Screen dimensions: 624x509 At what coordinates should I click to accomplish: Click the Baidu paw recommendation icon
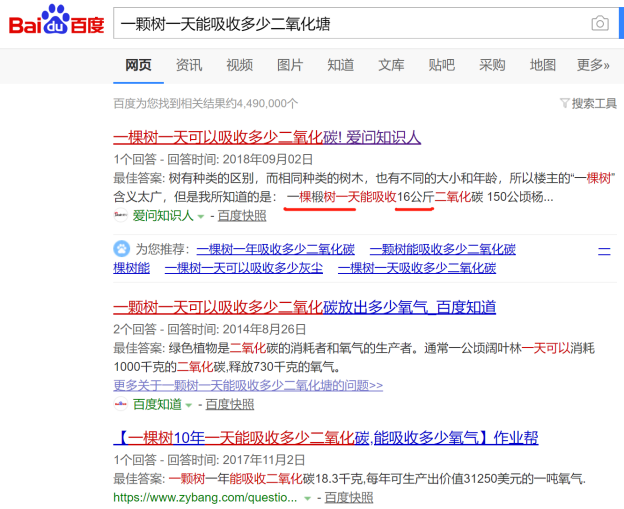pos(121,249)
